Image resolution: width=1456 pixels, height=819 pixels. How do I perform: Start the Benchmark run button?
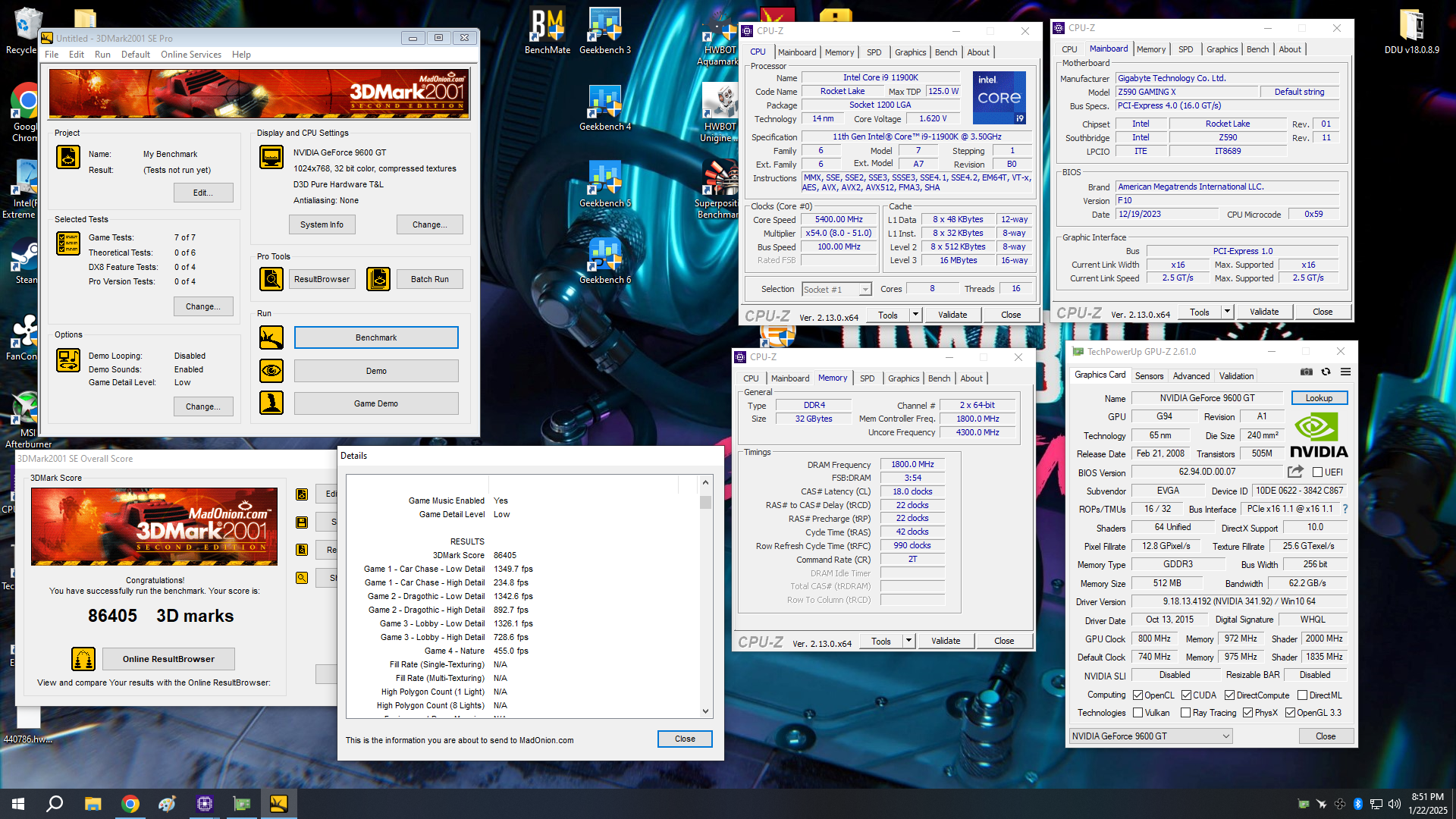376,337
